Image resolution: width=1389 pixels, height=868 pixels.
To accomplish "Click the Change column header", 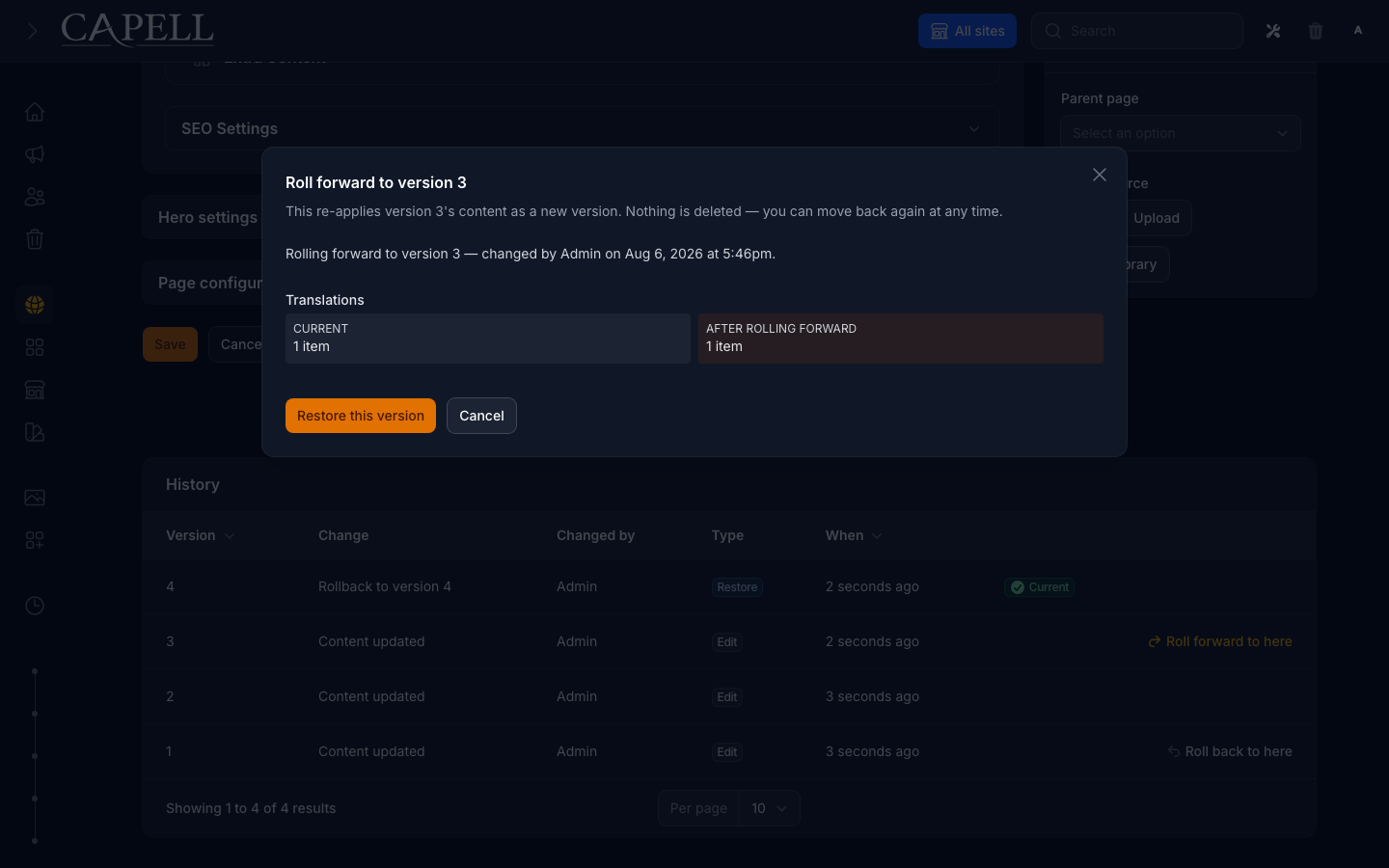I will coord(343,535).
